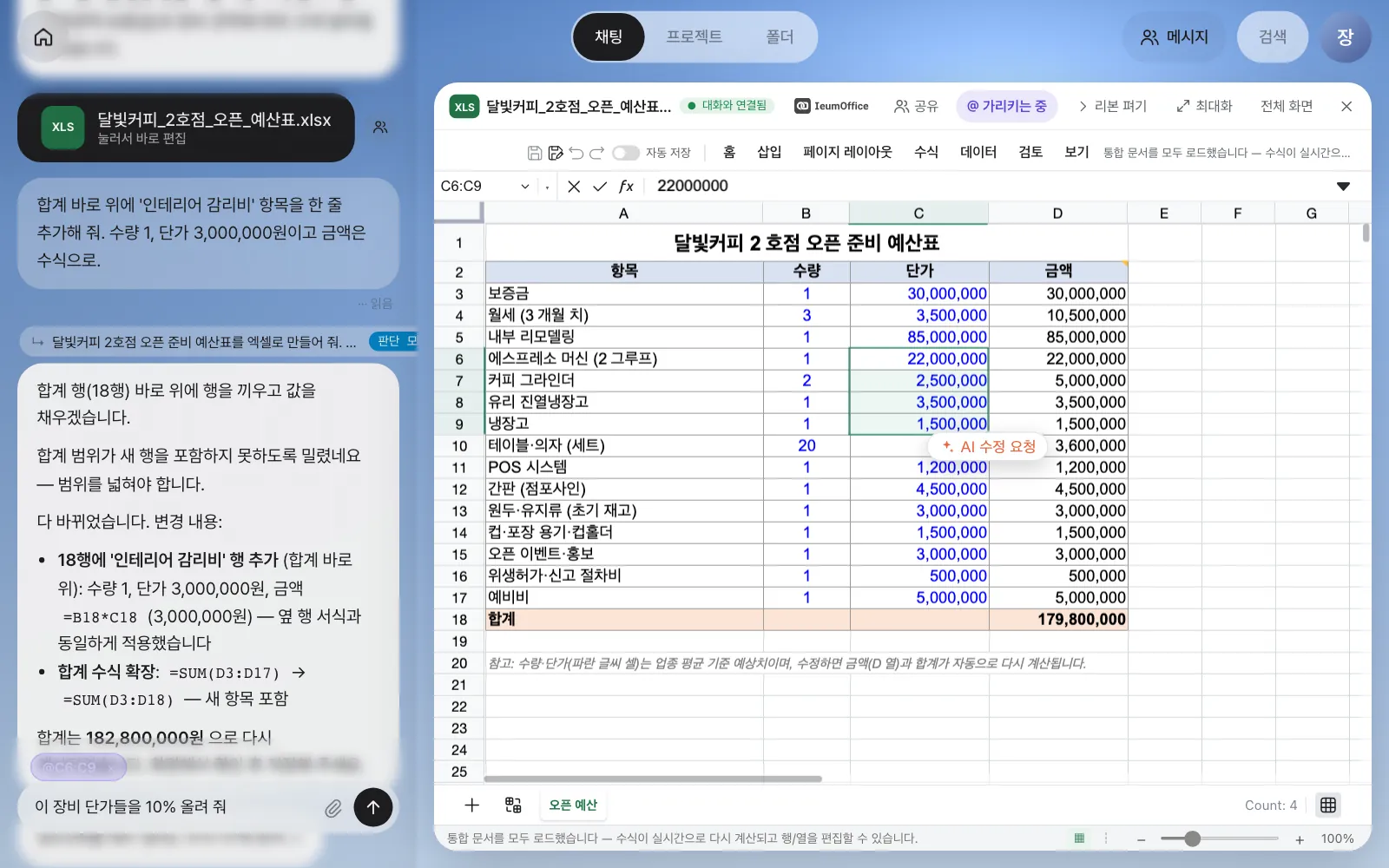Screen dimensions: 1389x868
Task: Add a new sheet with plus icon
Action: [471, 806]
